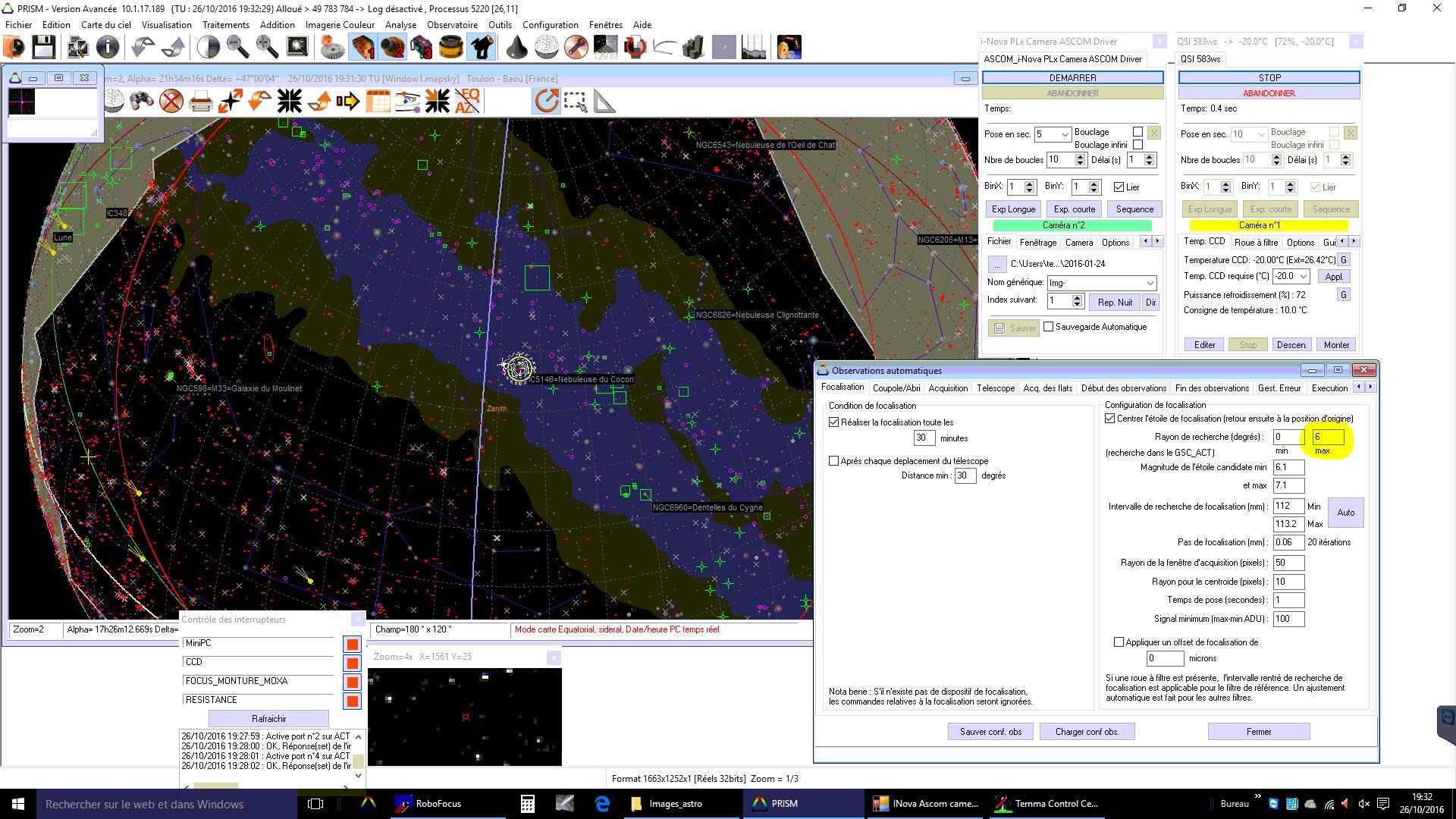Click the floppy disk save icon
Screen dimensions: 1456x819
[43, 47]
